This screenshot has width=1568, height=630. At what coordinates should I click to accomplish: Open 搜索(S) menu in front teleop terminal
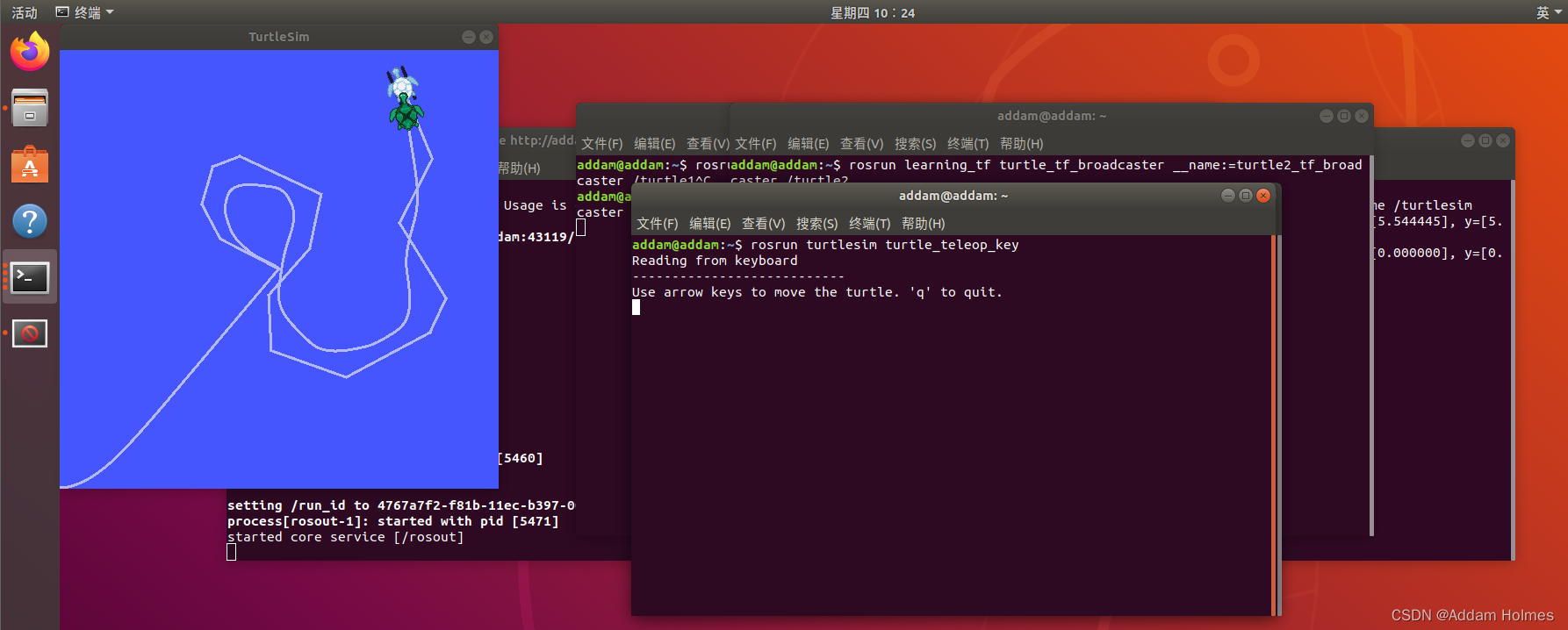tap(817, 224)
